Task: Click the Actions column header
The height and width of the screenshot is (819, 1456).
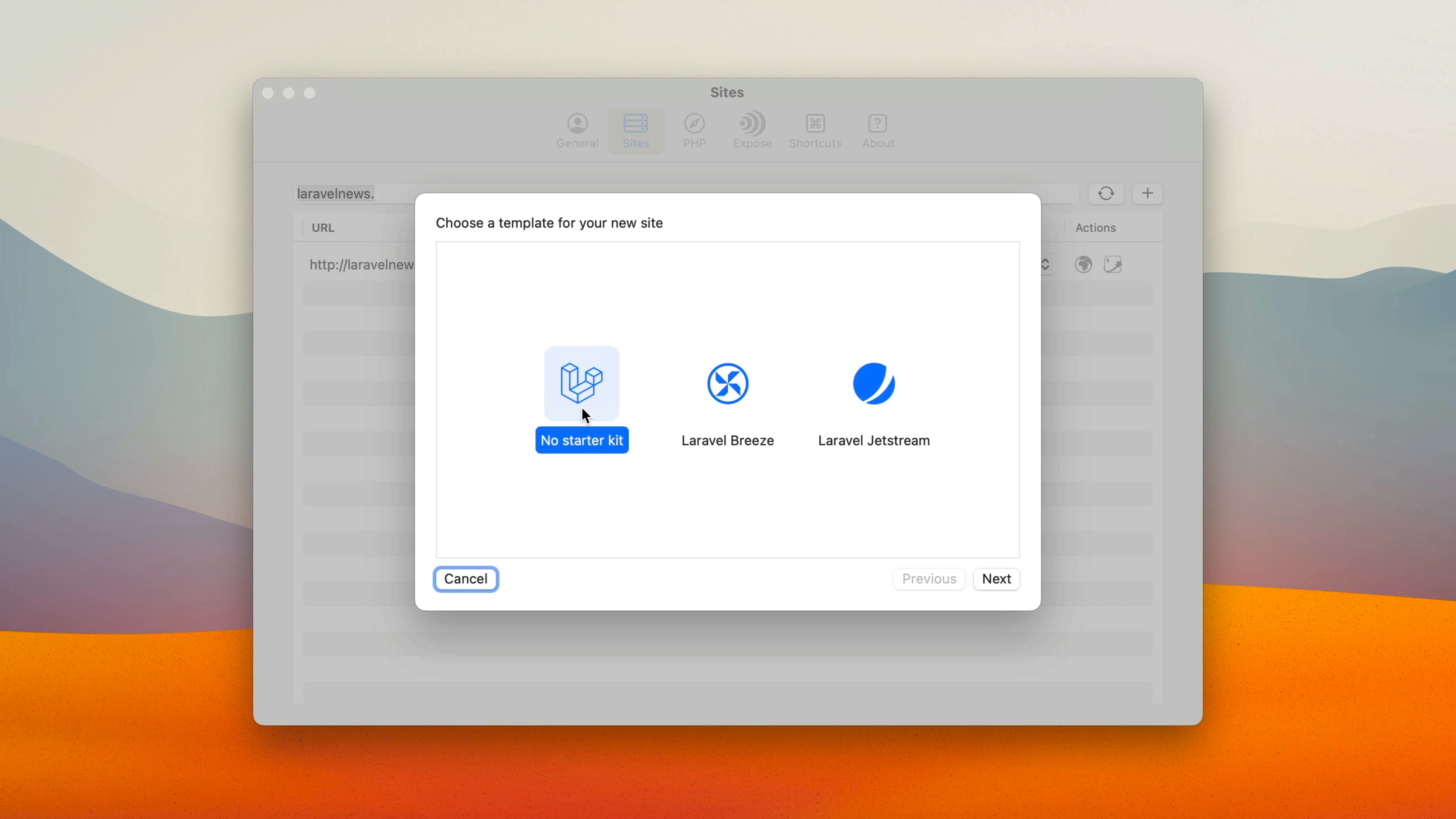Action: coord(1095,228)
